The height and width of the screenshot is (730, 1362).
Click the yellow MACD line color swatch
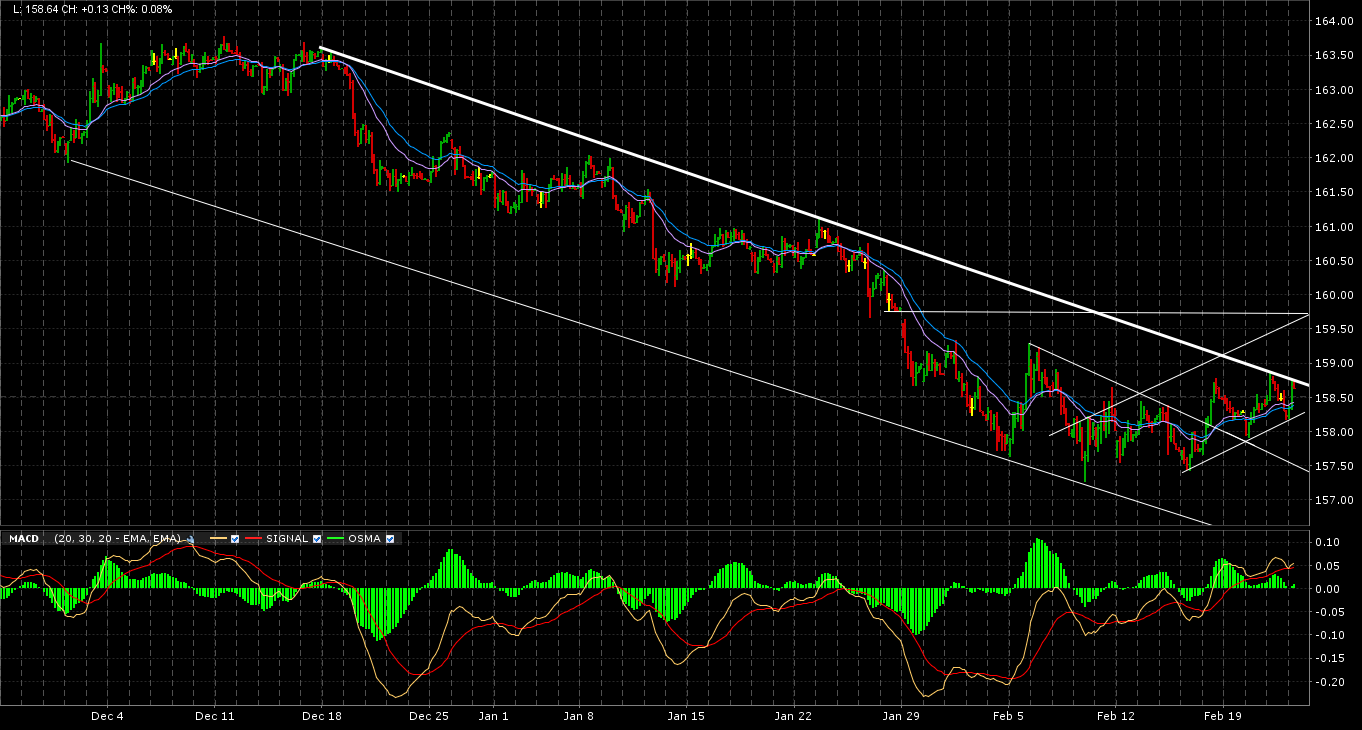(x=217, y=539)
